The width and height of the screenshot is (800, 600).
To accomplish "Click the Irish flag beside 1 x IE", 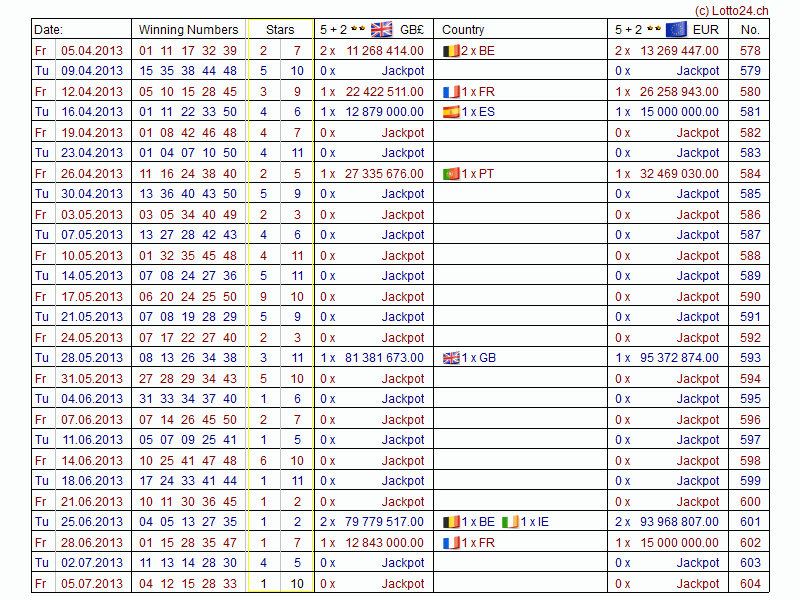I will coord(509,522).
